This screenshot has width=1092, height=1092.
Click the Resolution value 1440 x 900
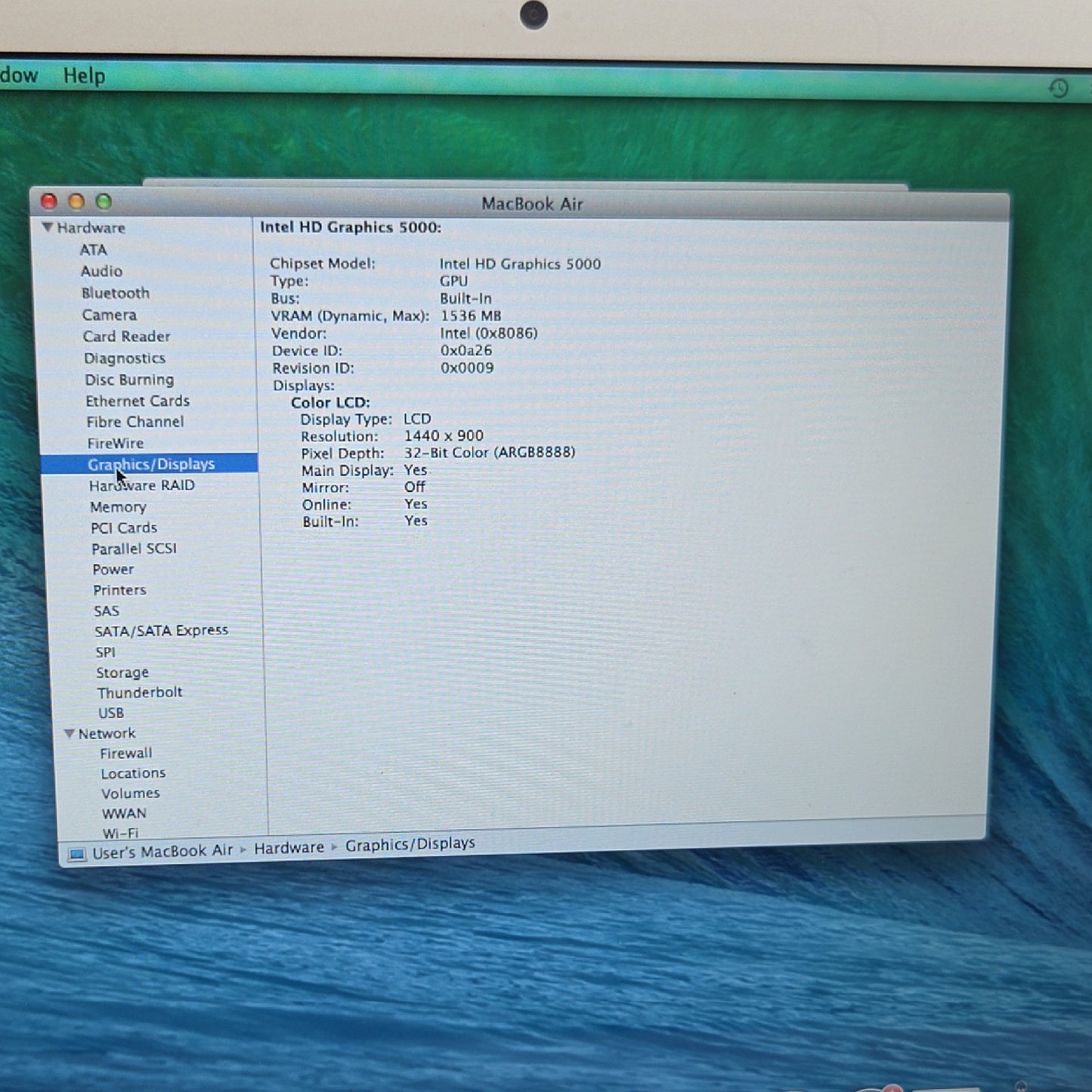point(444,436)
